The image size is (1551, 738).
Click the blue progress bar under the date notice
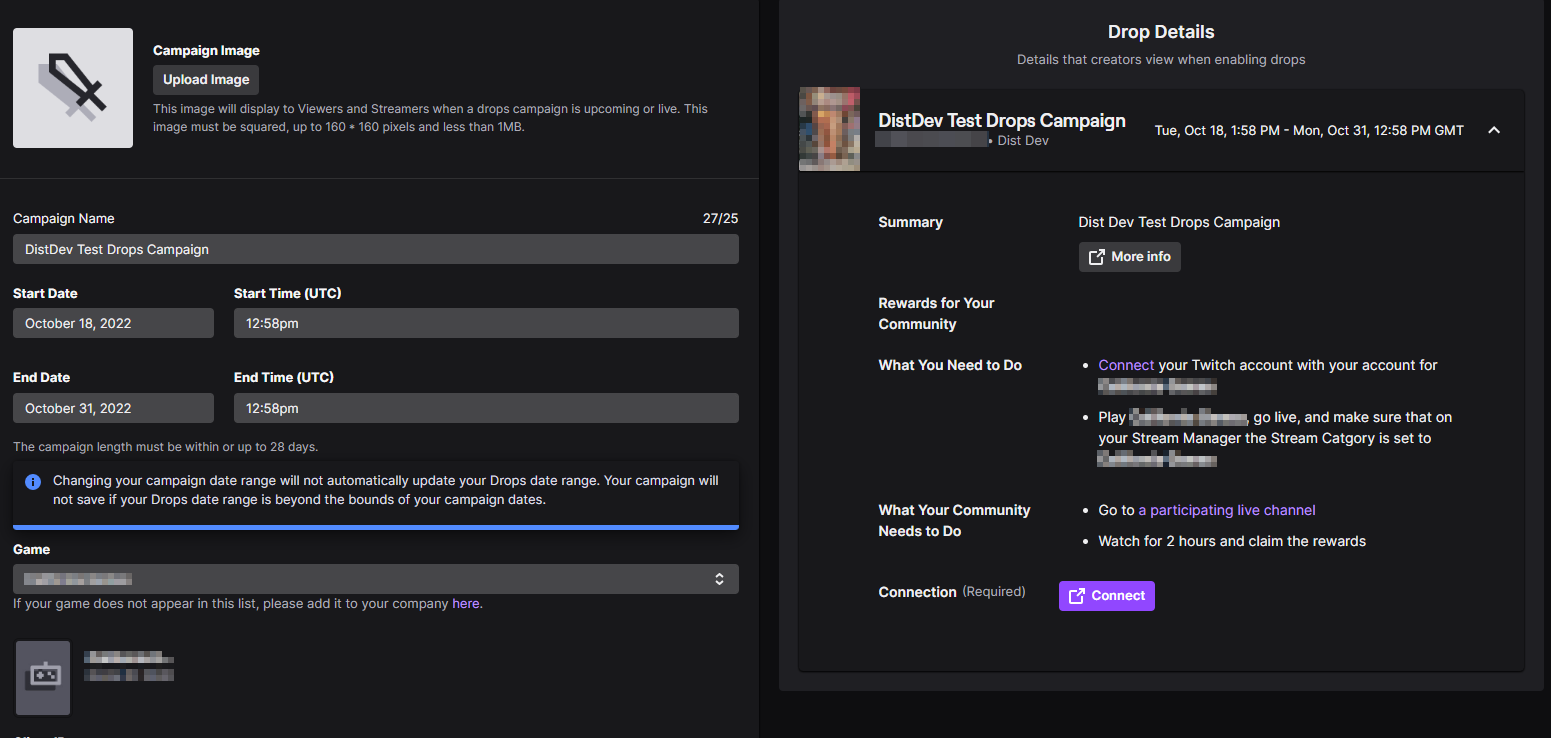click(x=375, y=527)
